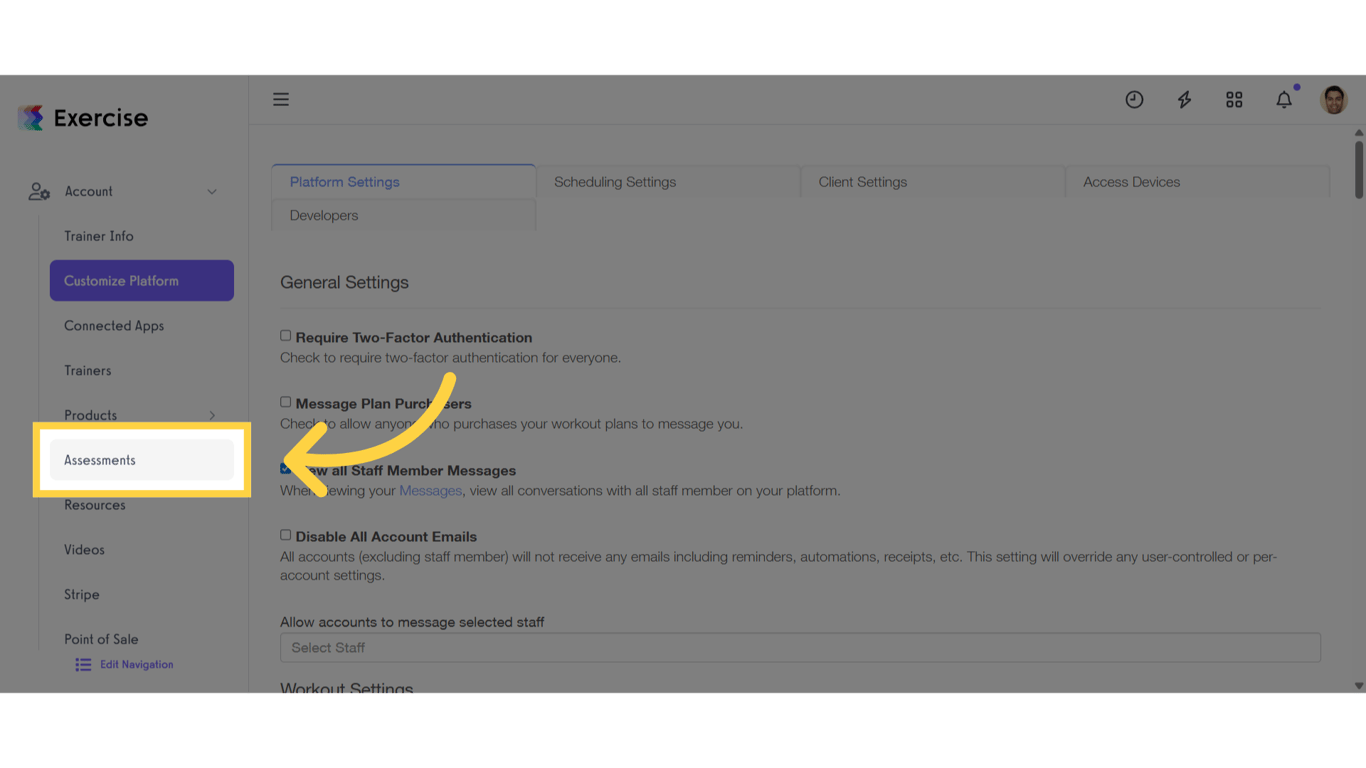Open the hamburger menu

tap(281, 99)
